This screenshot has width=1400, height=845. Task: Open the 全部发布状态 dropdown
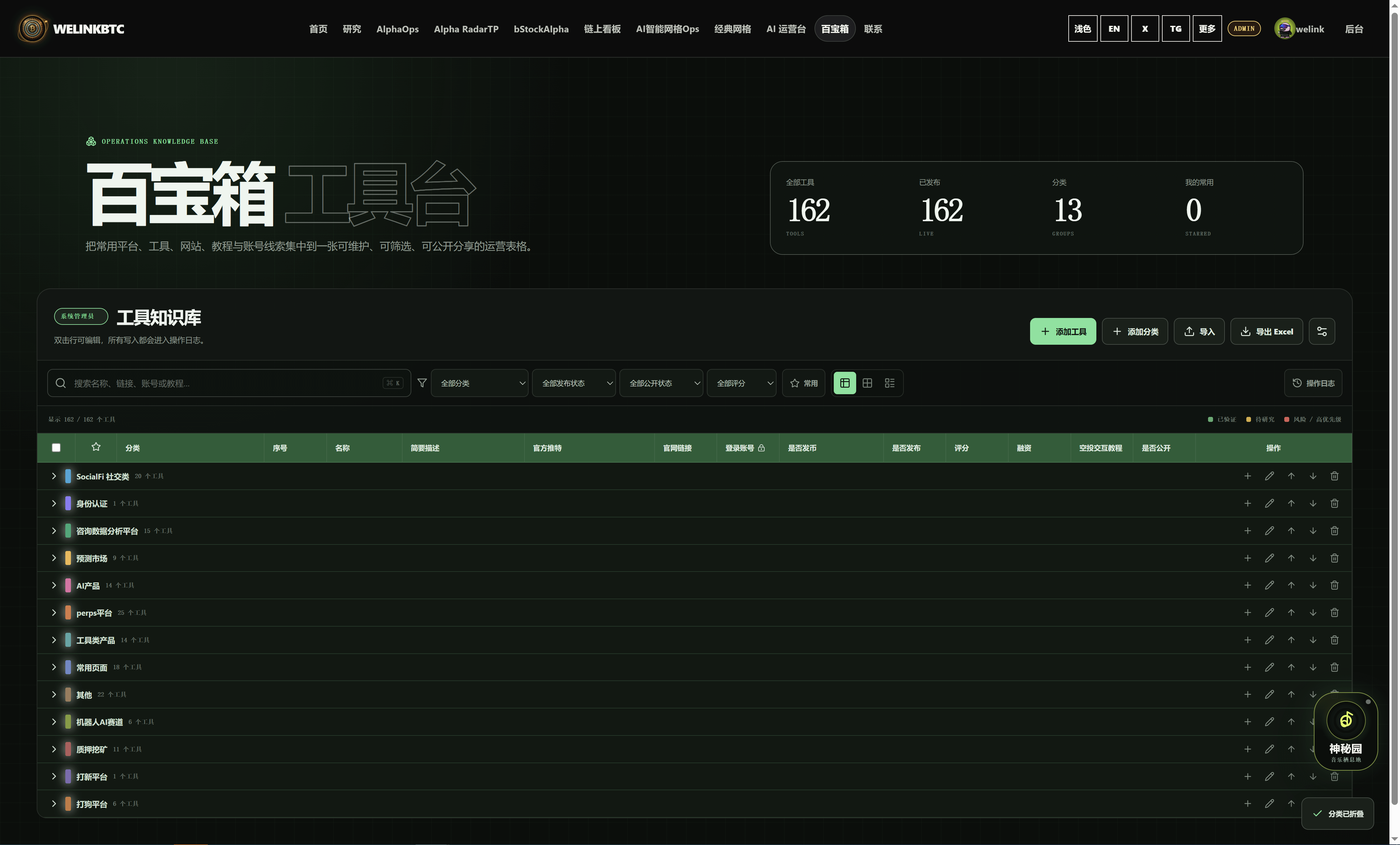tap(574, 383)
